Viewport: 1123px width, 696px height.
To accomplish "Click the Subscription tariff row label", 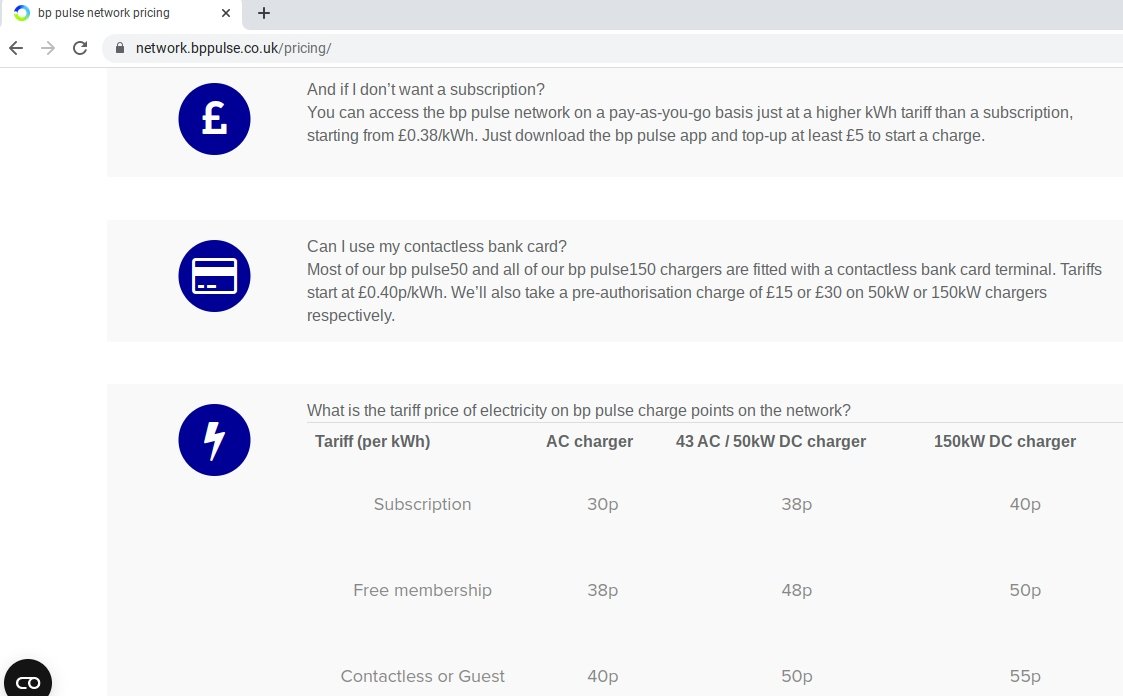I will coord(423,504).
